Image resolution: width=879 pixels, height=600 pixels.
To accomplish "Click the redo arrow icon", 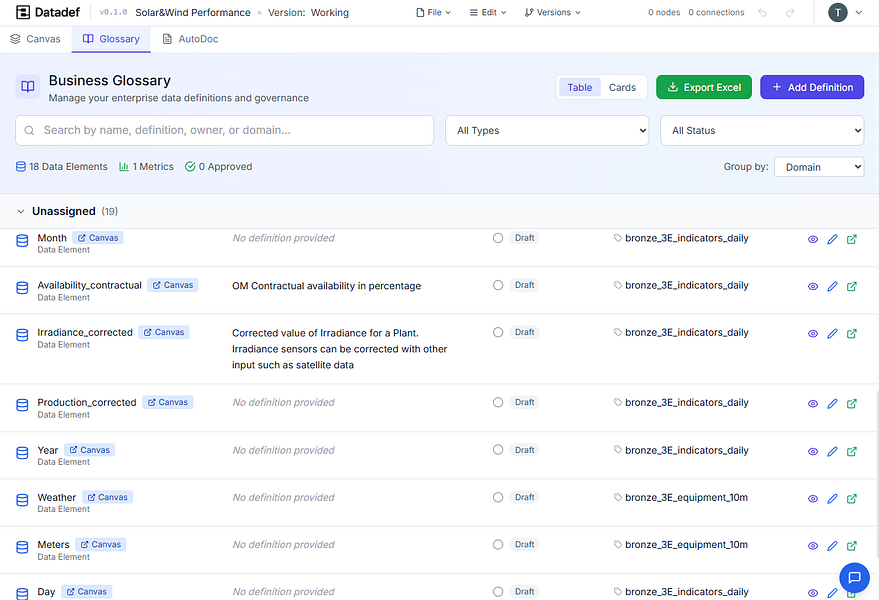I will click(x=791, y=13).
